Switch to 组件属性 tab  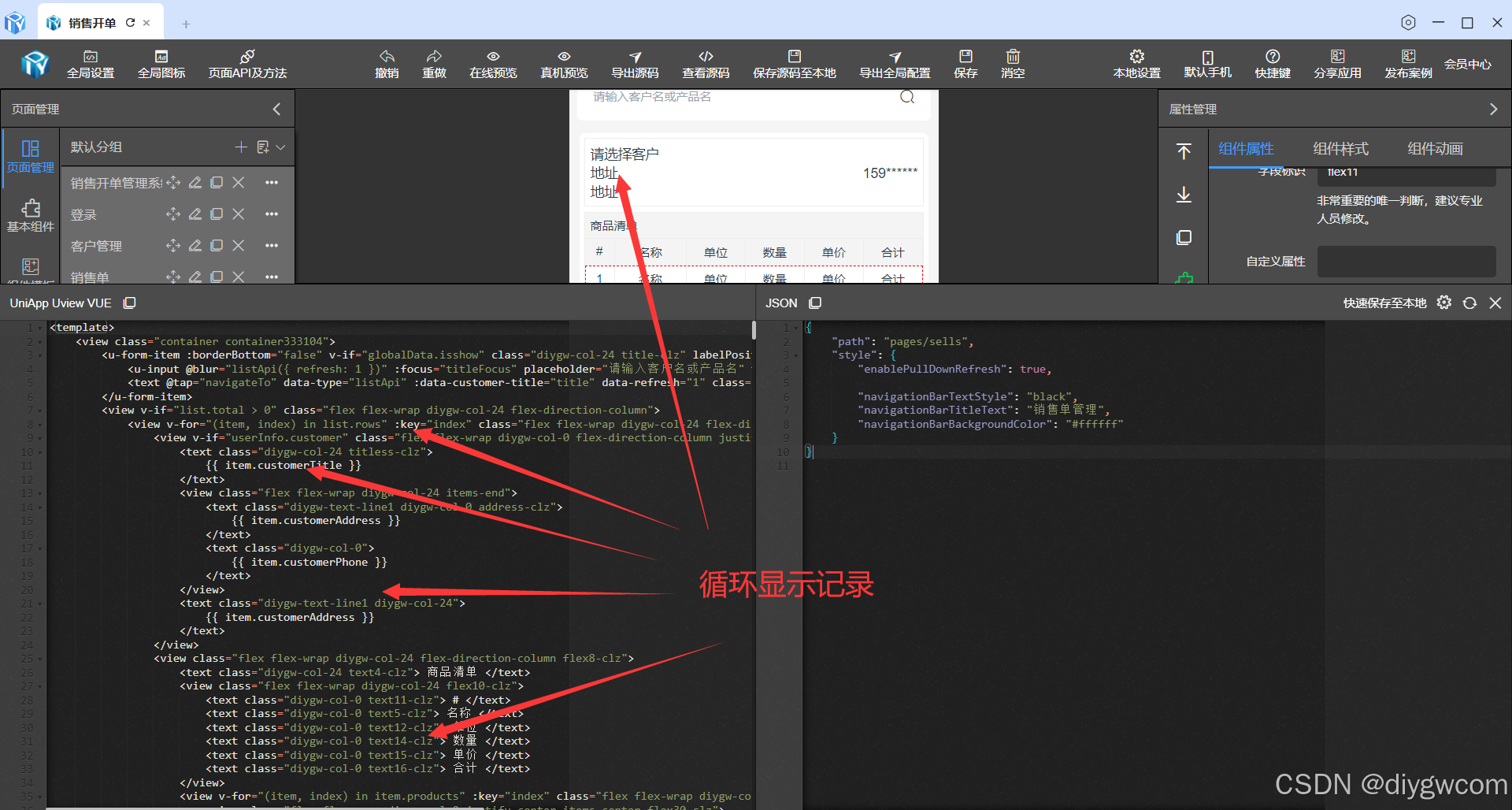pos(1246,148)
